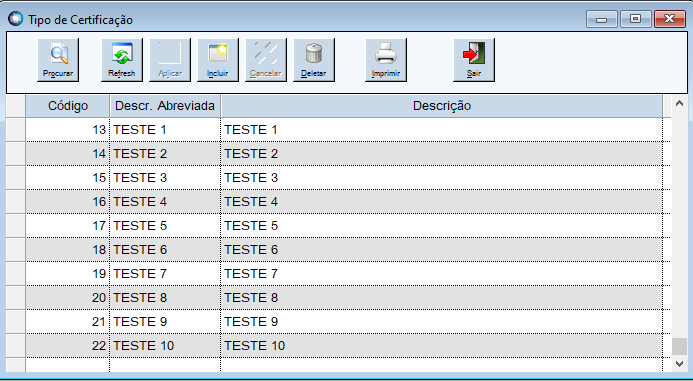Click the scrollbar down arrow

click(x=679, y=364)
